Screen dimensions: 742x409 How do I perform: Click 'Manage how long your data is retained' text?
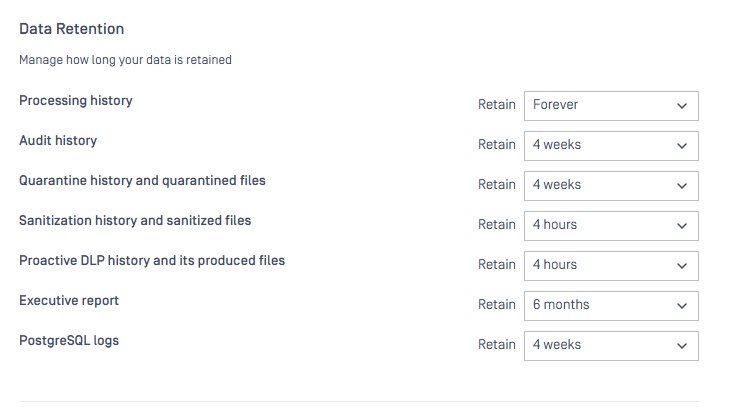point(125,60)
